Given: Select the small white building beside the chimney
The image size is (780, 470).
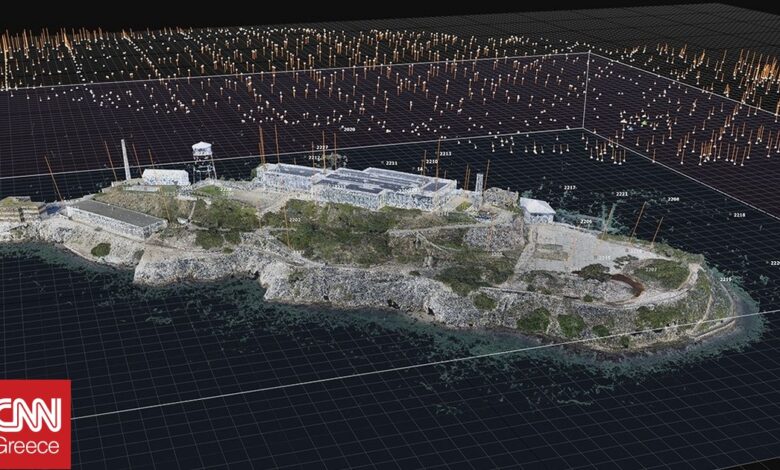Looking at the screenshot, I should tap(165, 177).
